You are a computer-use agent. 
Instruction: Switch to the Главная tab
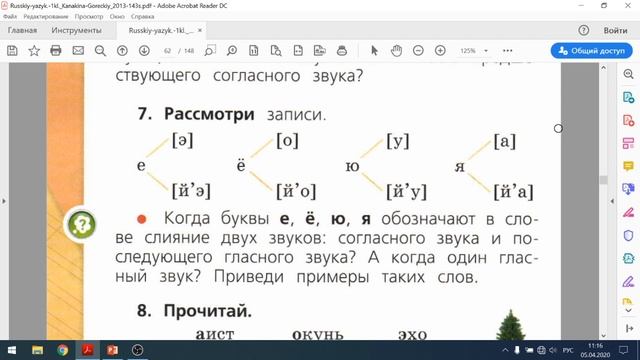tap(22, 31)
